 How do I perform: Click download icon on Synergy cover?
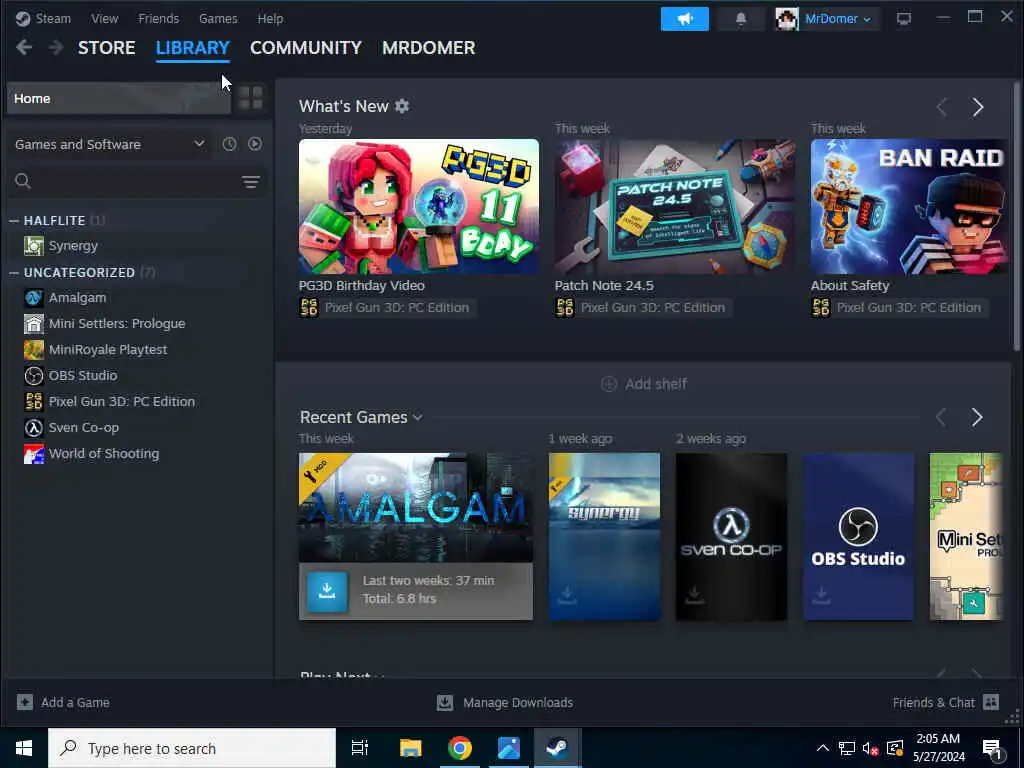coord(568,595)
